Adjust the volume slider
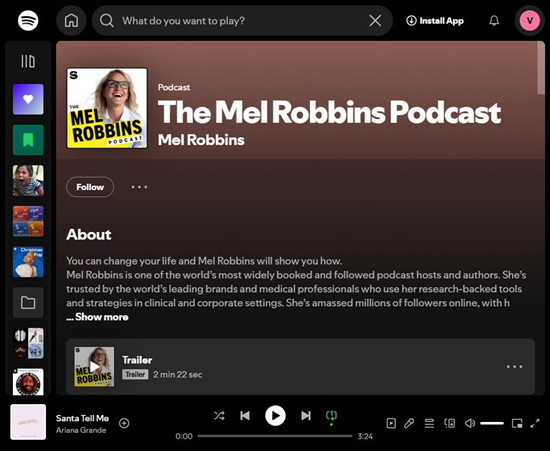The height and width of the screenshot is (451, 550). [x=492, y=423]
